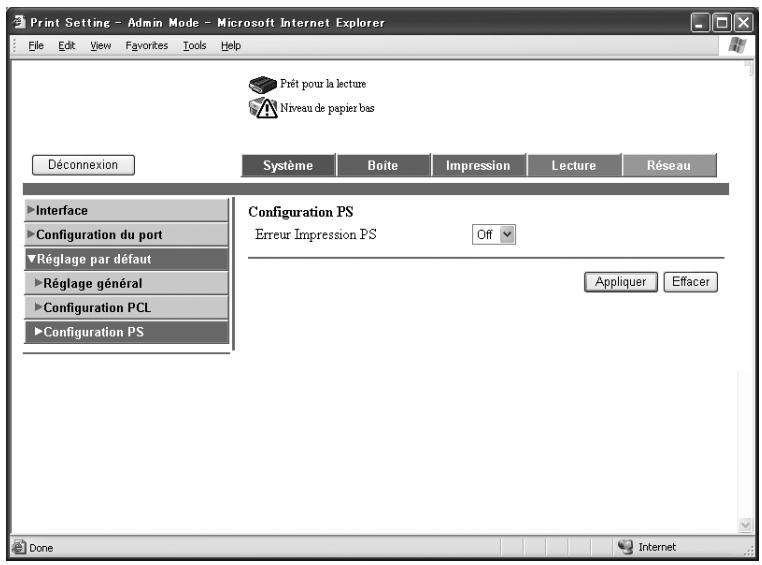This screenshot has width=762, height=565.
Task: Click the Internet zone globe icon
Action: pos(625,547)
